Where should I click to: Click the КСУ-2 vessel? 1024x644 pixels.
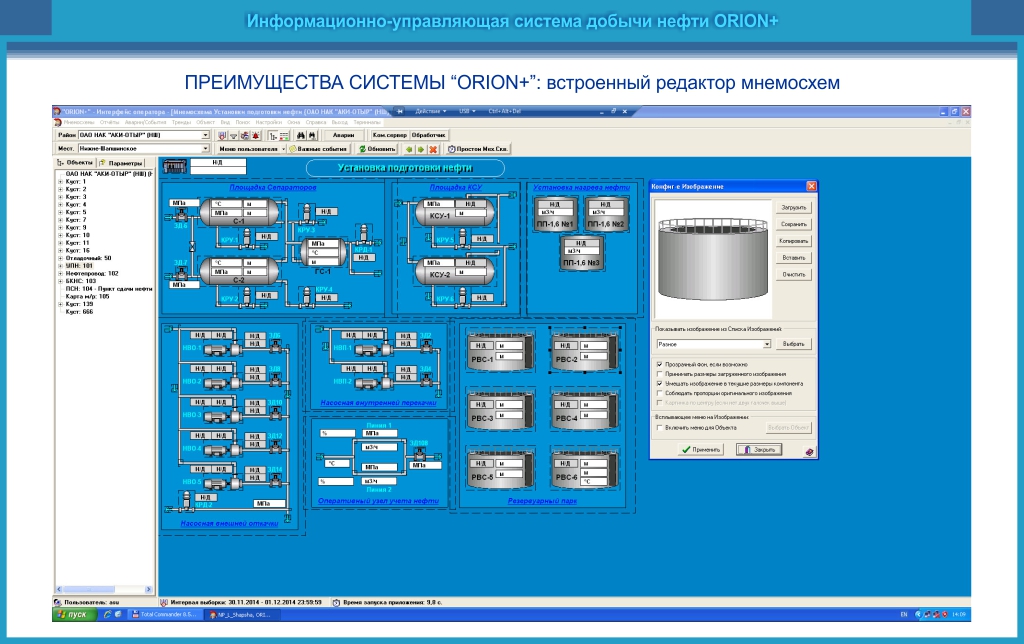point(455,271)
